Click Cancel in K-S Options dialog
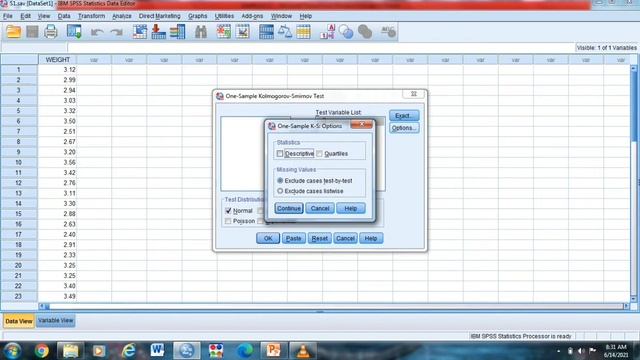The height and width of the screenshot is (360, 640). click(320, 209)
